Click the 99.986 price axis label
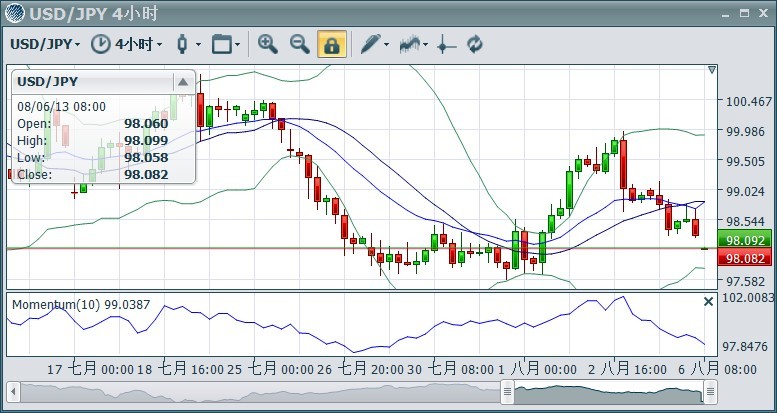 [745, 131]
